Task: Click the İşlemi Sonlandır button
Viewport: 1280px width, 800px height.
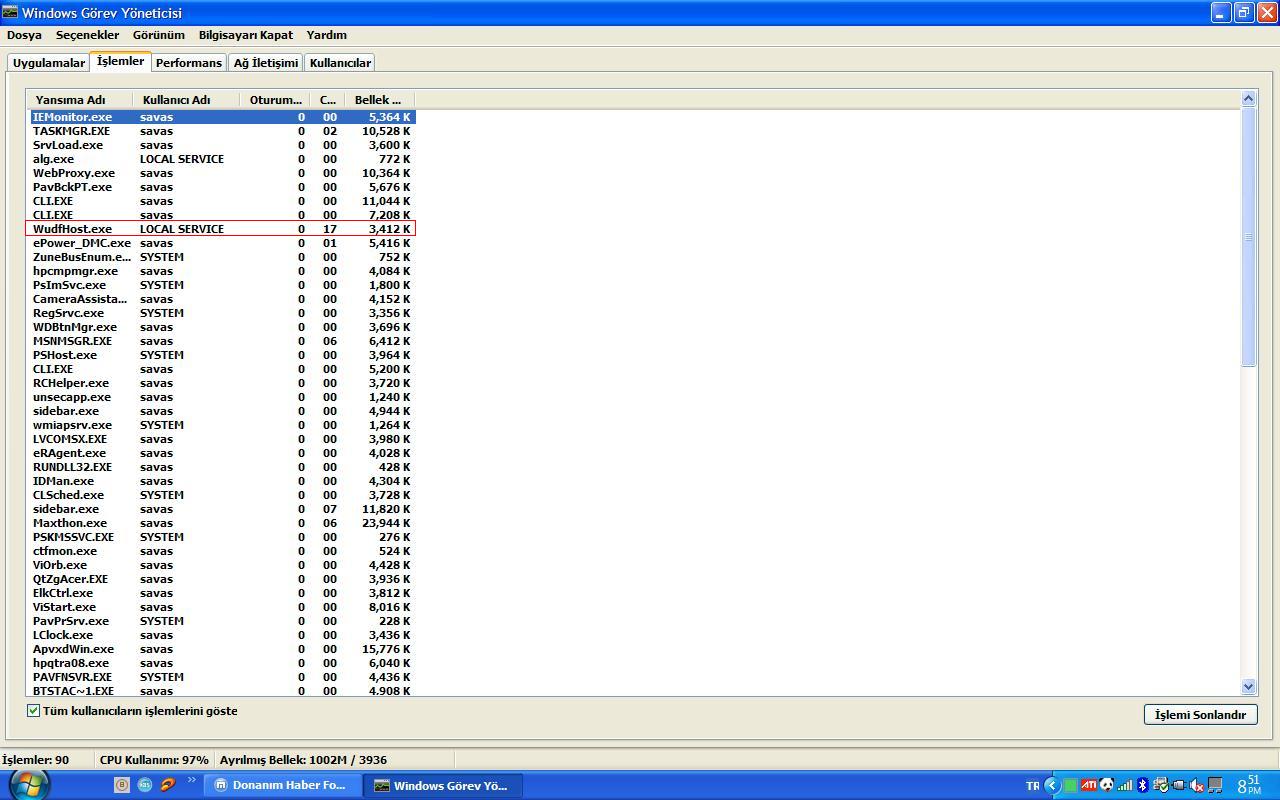Action: click(1200, 715)
